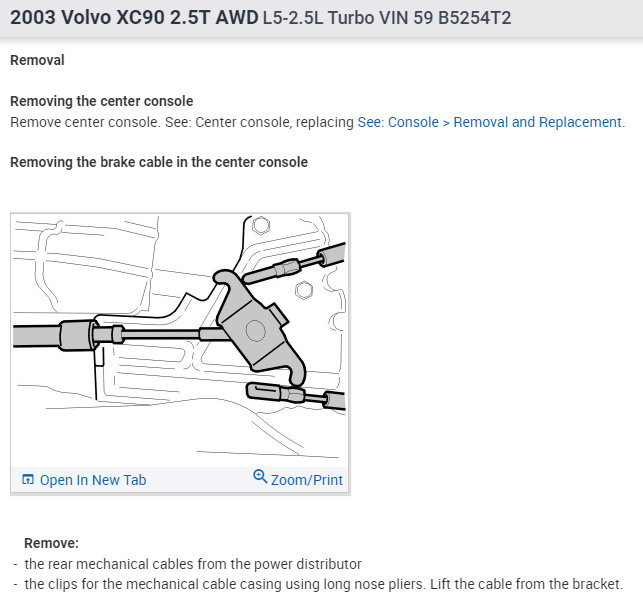Click the Open In New Tab icon
This screenshot has width=643, height=607.
click(x=28, y=480)
